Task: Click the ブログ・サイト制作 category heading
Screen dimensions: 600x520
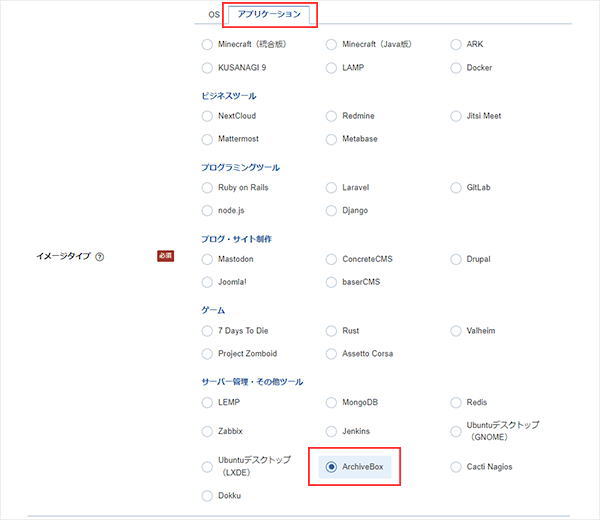Action: pos(236,239)
